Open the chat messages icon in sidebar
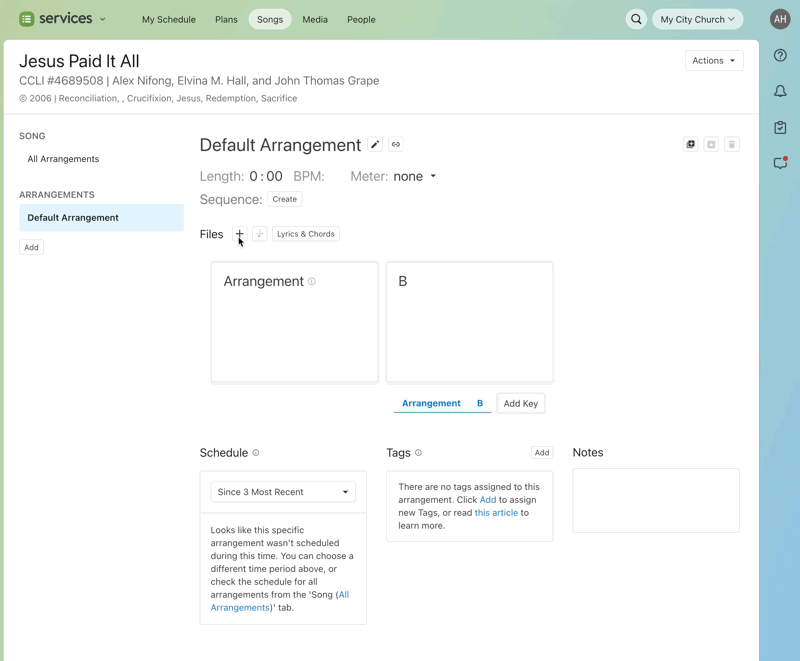 pos(780,163)
